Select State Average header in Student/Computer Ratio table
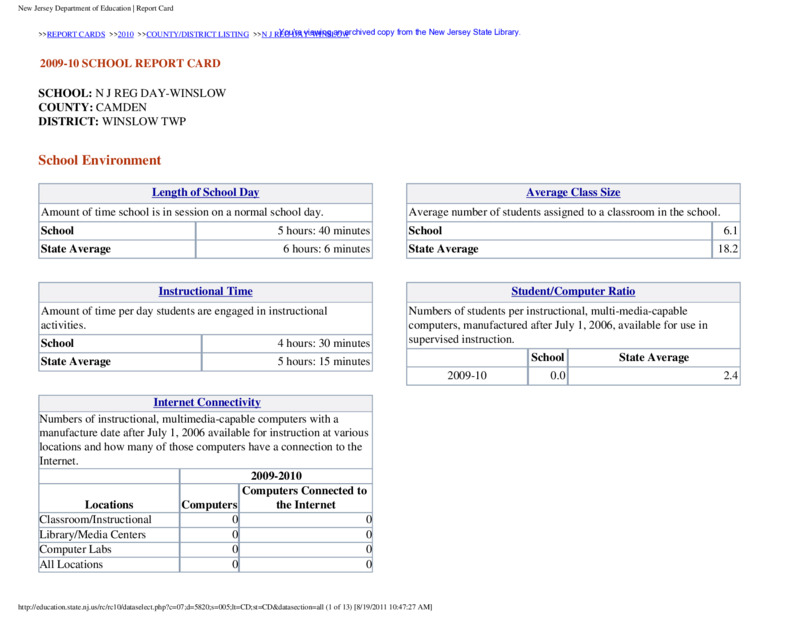800x618 pixels. [x=654, y=357]
